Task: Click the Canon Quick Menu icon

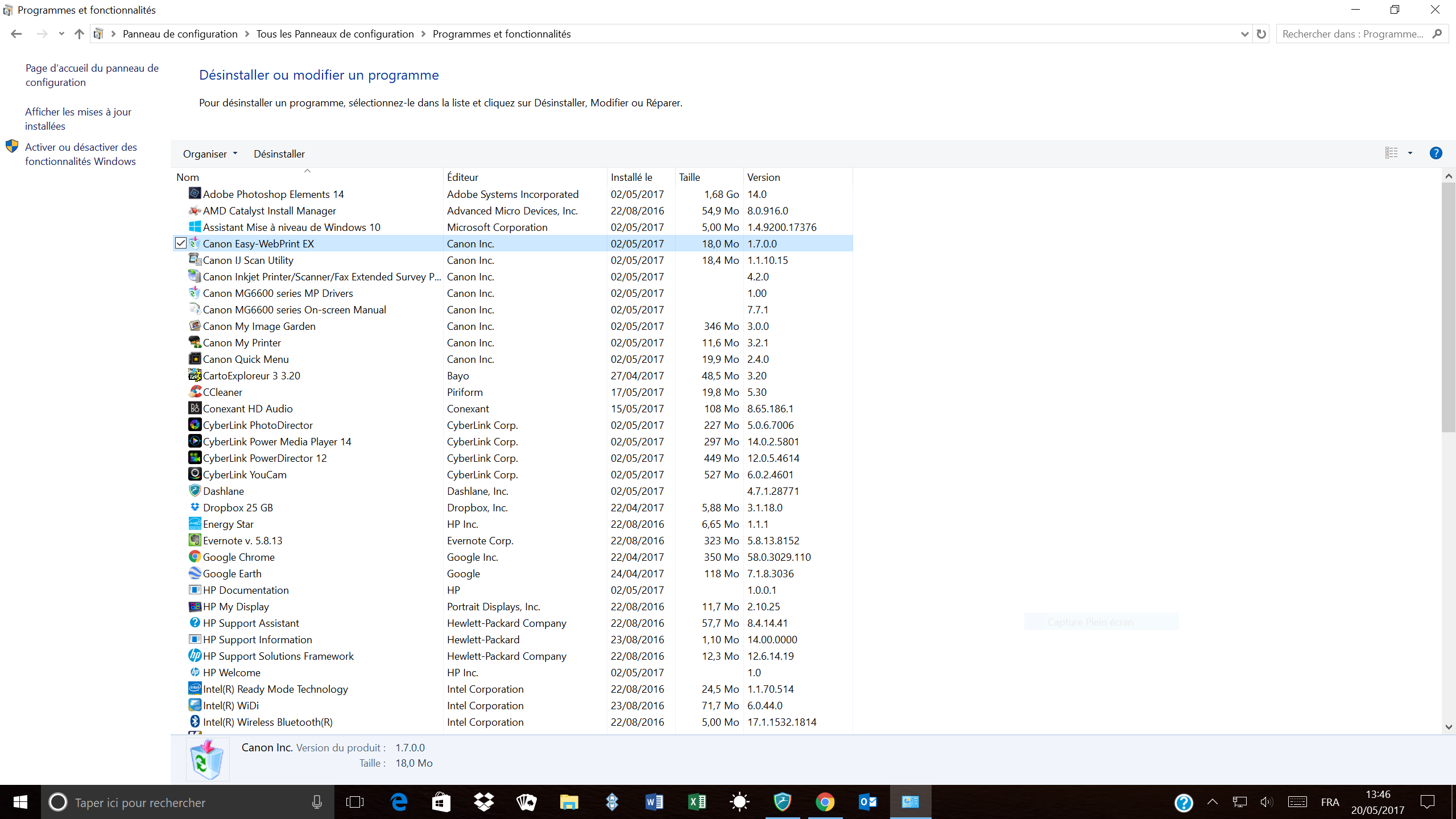Action: click(195, 359)
